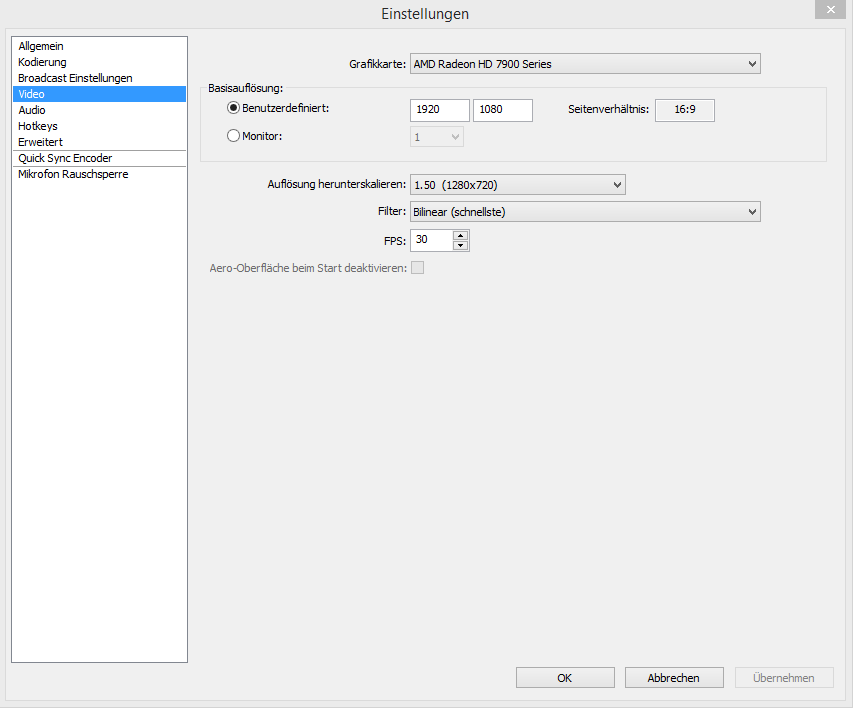Click the FPS value field

(x=431, y=240)
